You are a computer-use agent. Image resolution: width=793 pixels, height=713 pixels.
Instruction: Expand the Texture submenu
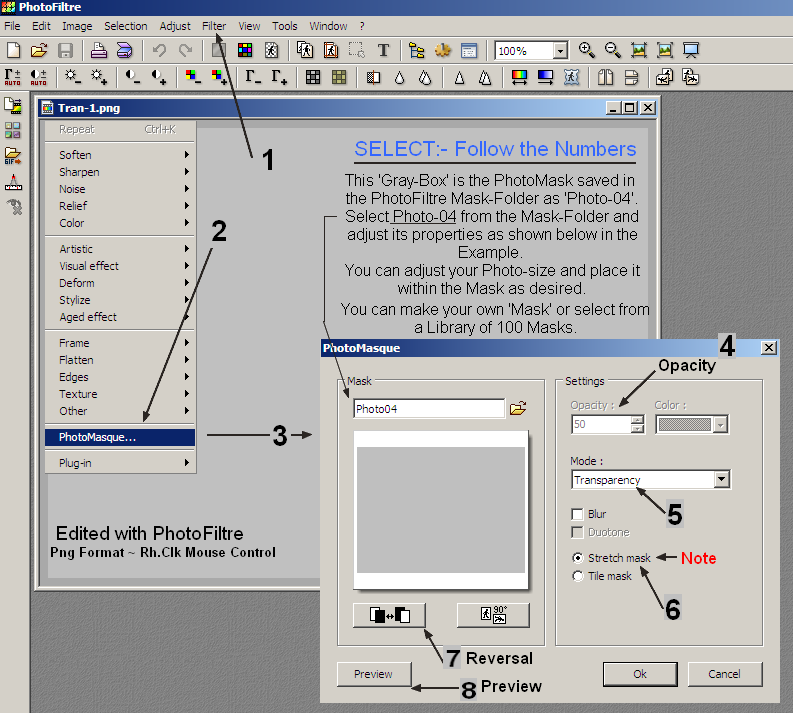click(x=120, y=394)
